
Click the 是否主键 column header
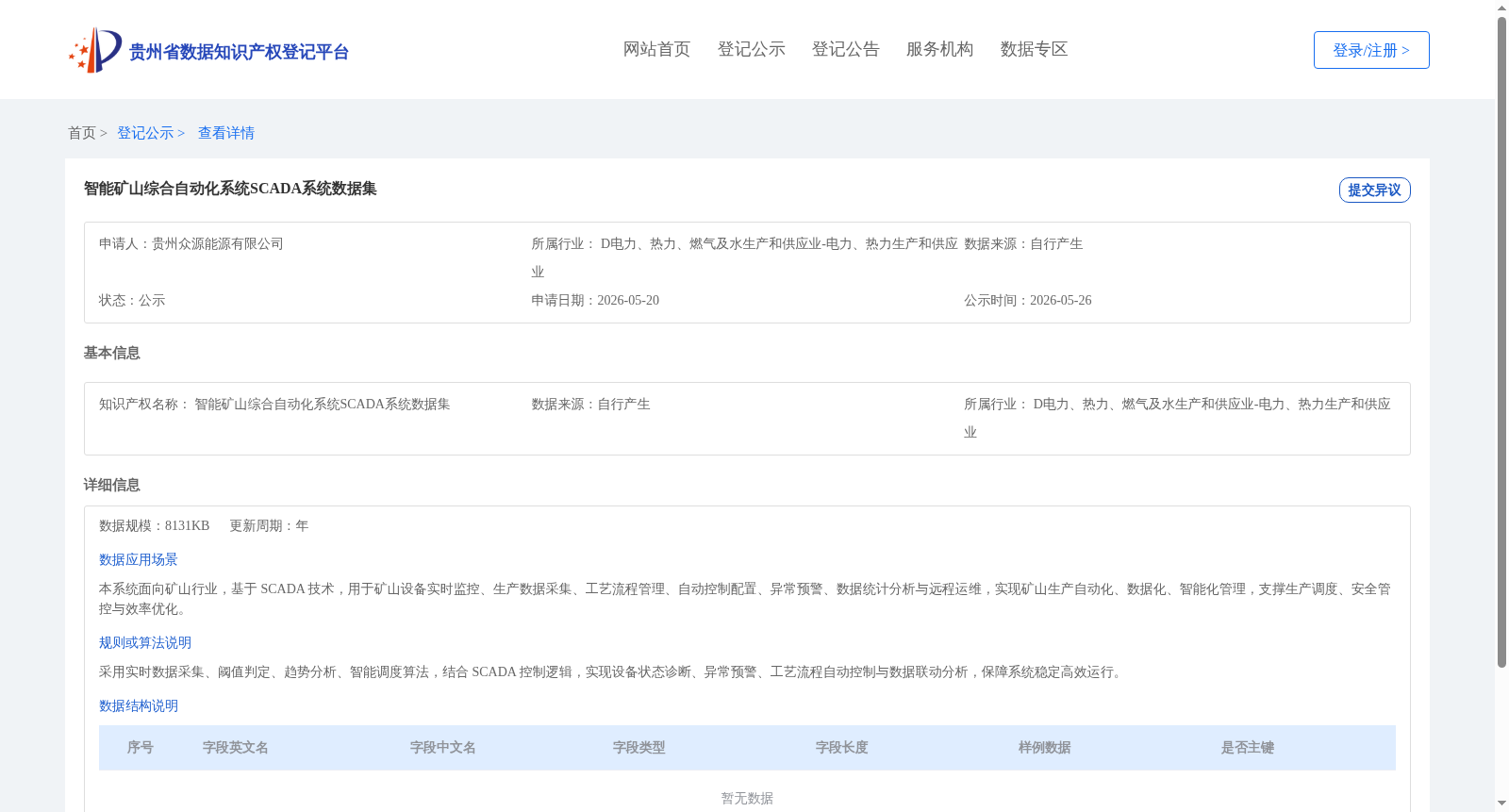(1248, 747)
